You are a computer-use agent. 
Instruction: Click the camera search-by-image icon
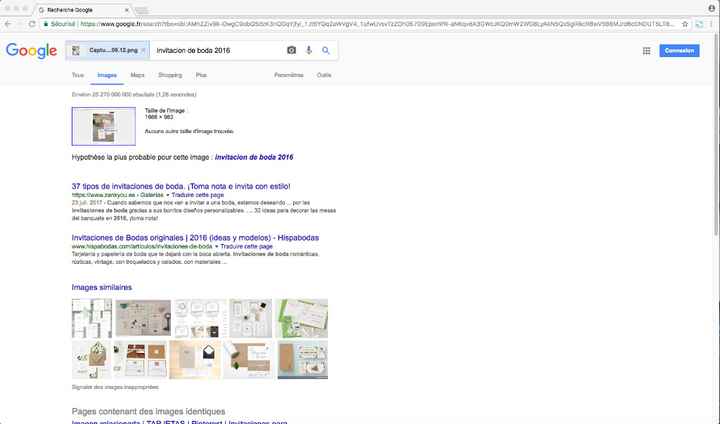[x=292, y=50]
